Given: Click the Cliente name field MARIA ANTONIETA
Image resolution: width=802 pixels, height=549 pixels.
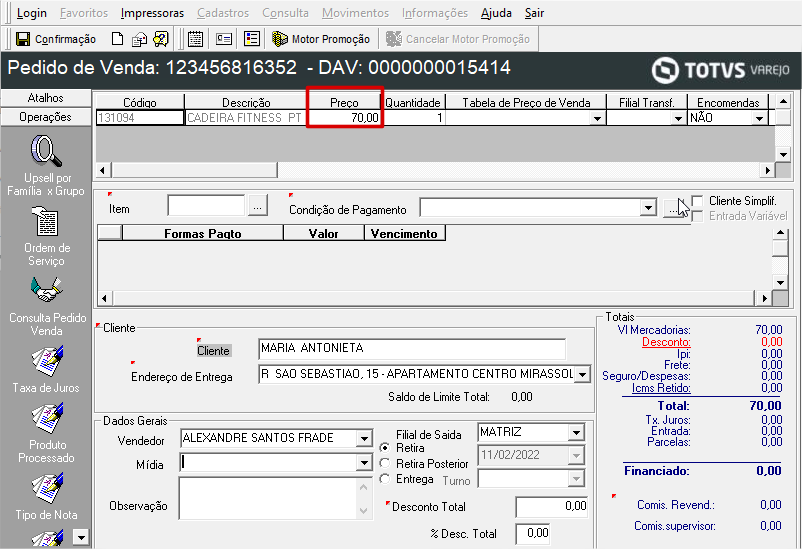Looking at the screenshot, I should click(x=412, y=348).
